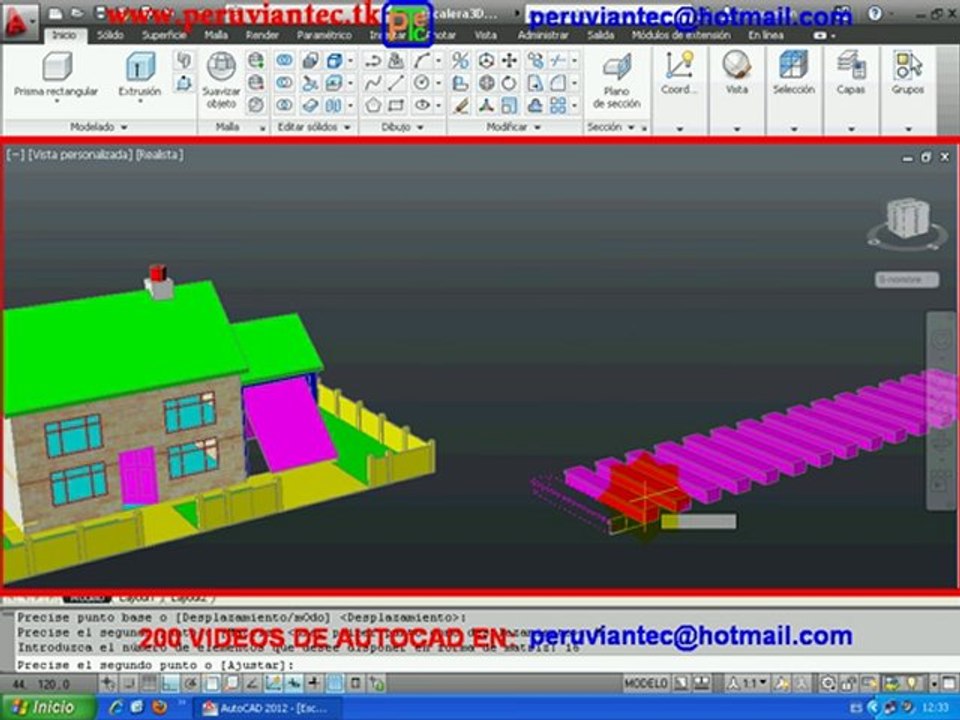The image size is (960, 720).
Task: Open dropdown under Prisma rectangular
Action: point(56,102)
